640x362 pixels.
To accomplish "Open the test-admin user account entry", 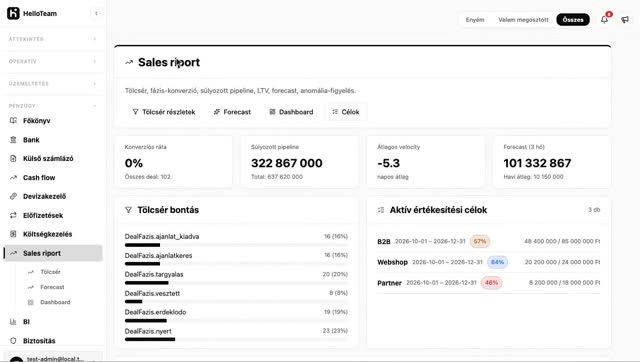I will 53,357.
